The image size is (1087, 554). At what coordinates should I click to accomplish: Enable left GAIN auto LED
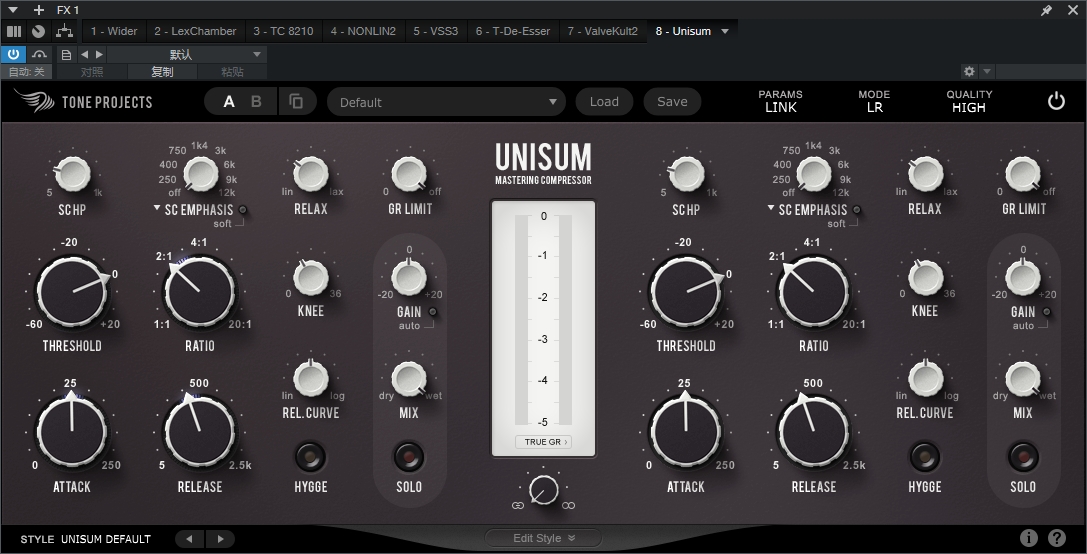tap(433, 312)
